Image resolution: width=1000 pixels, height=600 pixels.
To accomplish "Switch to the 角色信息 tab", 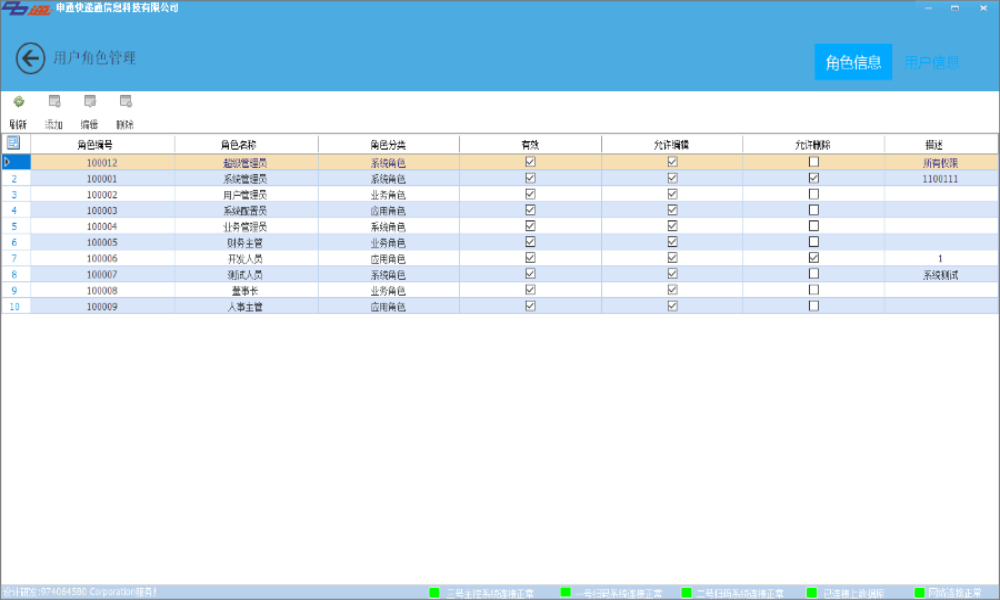I will point(852,62).
